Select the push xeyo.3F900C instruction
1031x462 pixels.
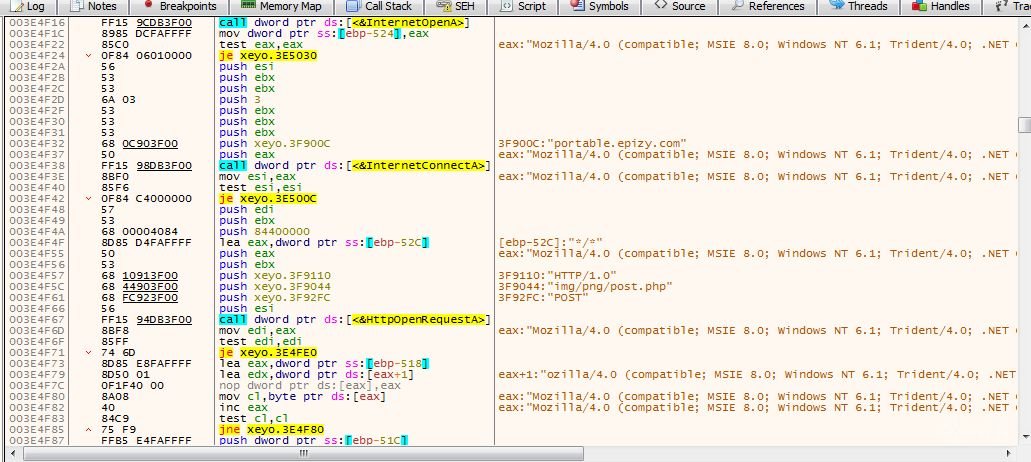tap(275, 144)
